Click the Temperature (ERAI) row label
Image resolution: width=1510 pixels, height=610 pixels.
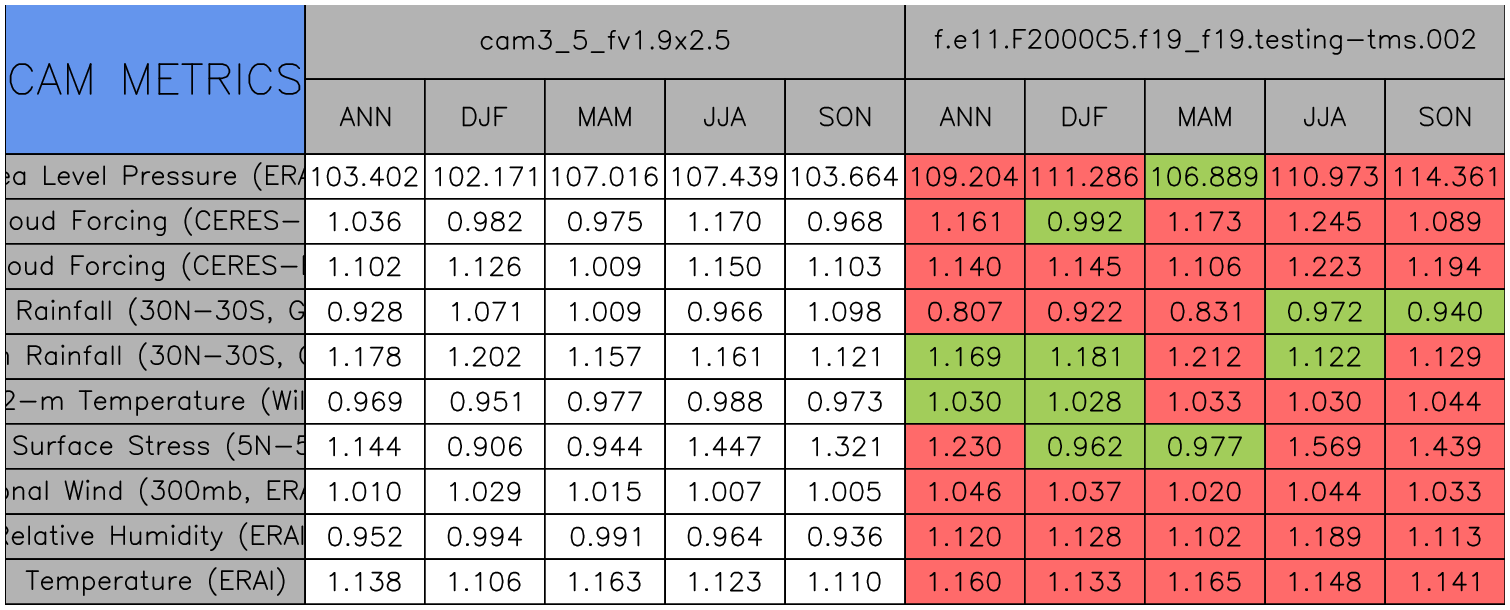click(x=155, y=581)
